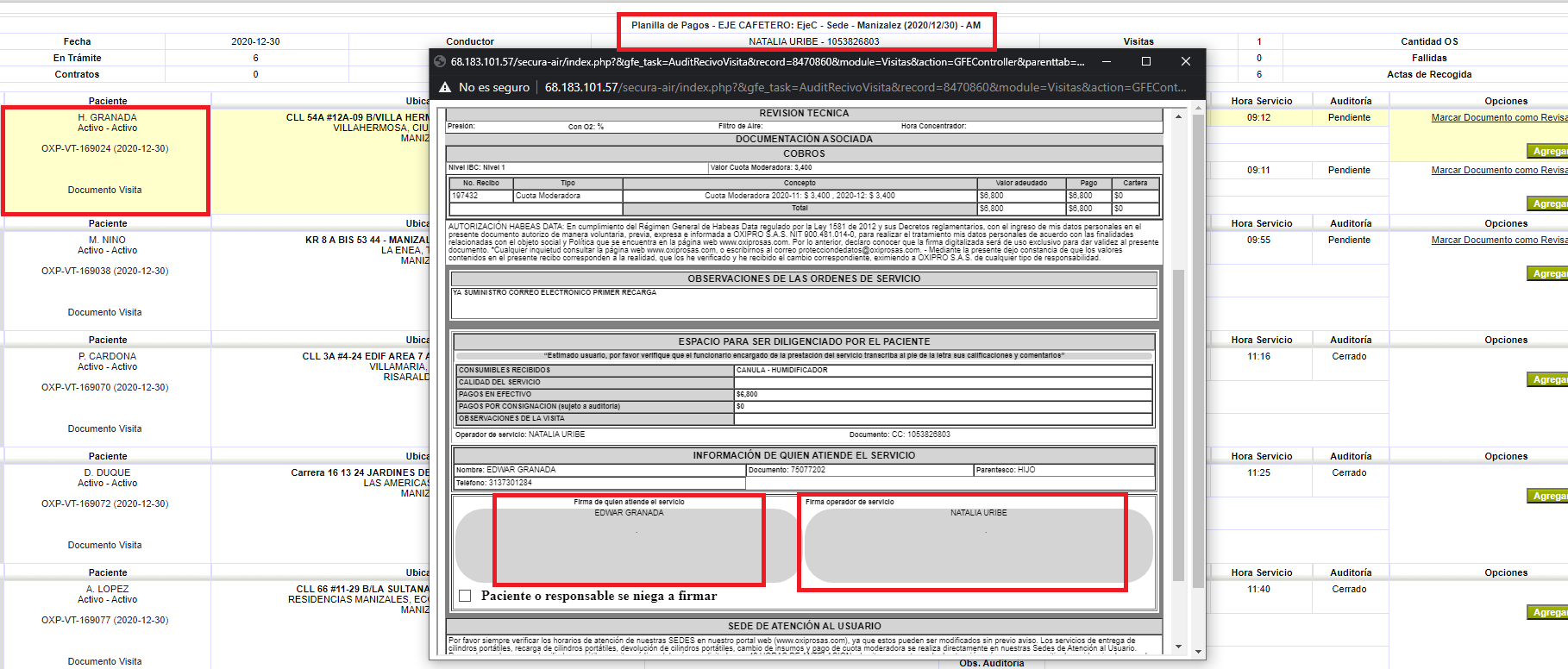Click Agregar button in the 11:16 row
The height and width of the screenshot is (669, 1568).
tap(1547, 379)
